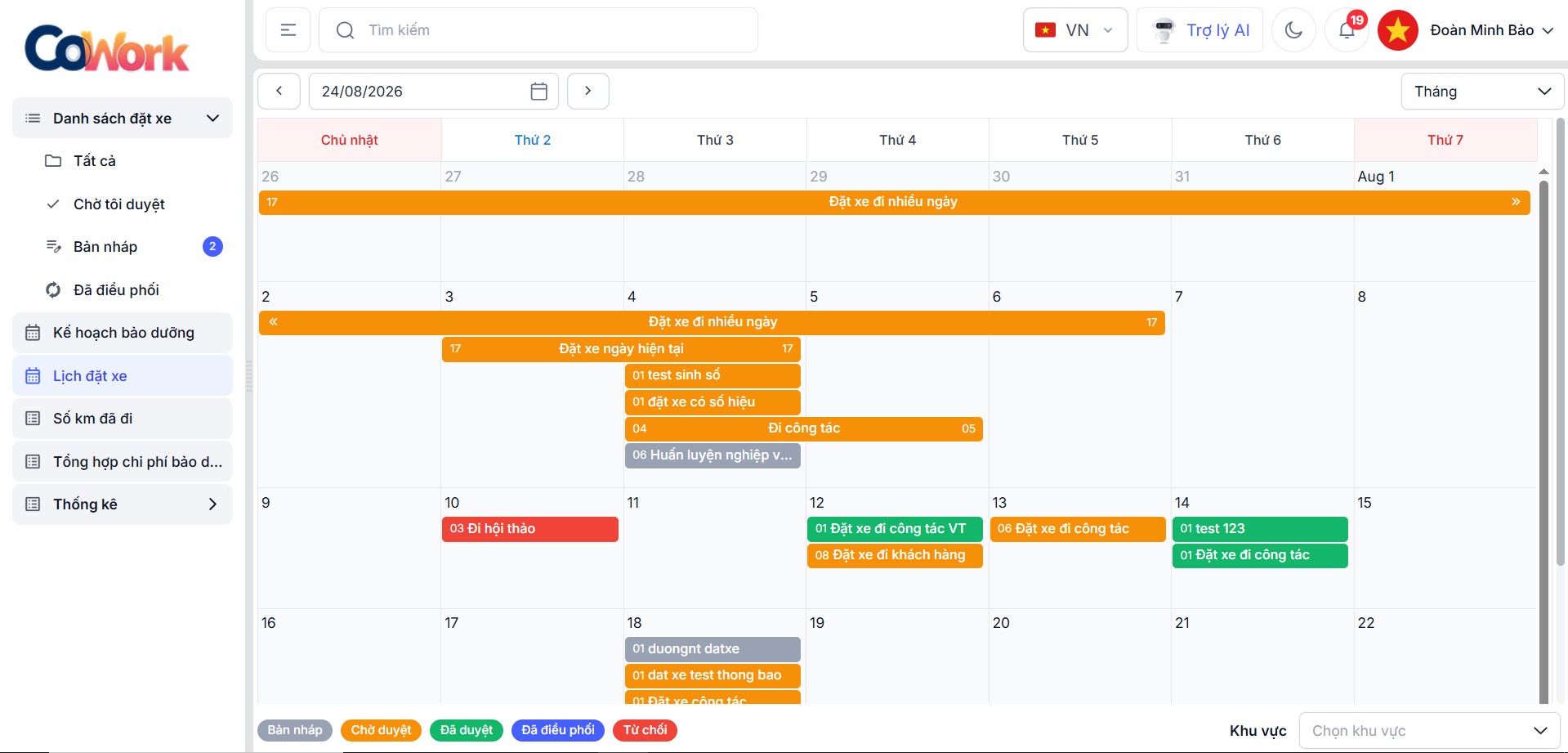The image size is (1568, 753).
Task: Open Đã điều phối list
Action: pos(123,290)
